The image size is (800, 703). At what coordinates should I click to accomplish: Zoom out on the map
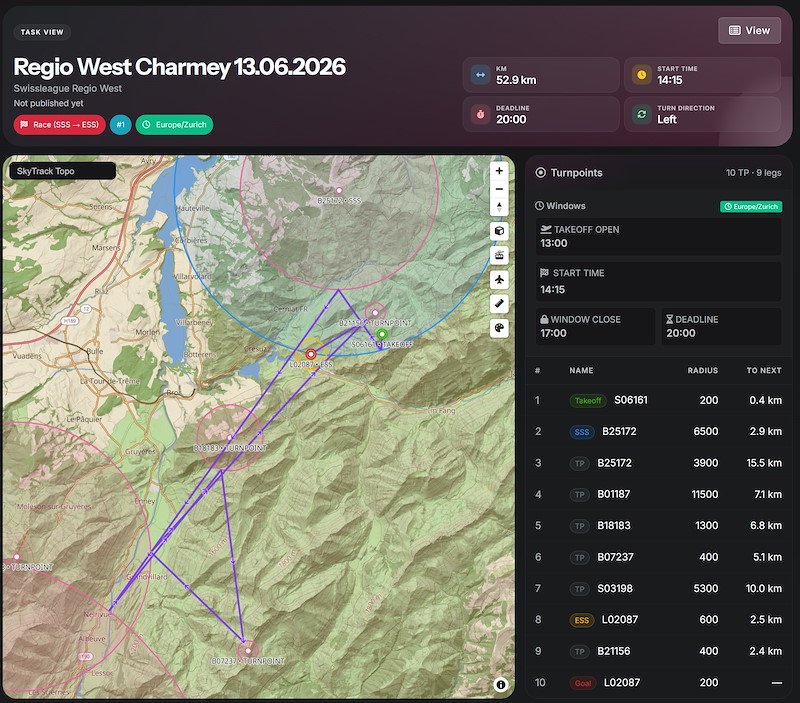499,189
